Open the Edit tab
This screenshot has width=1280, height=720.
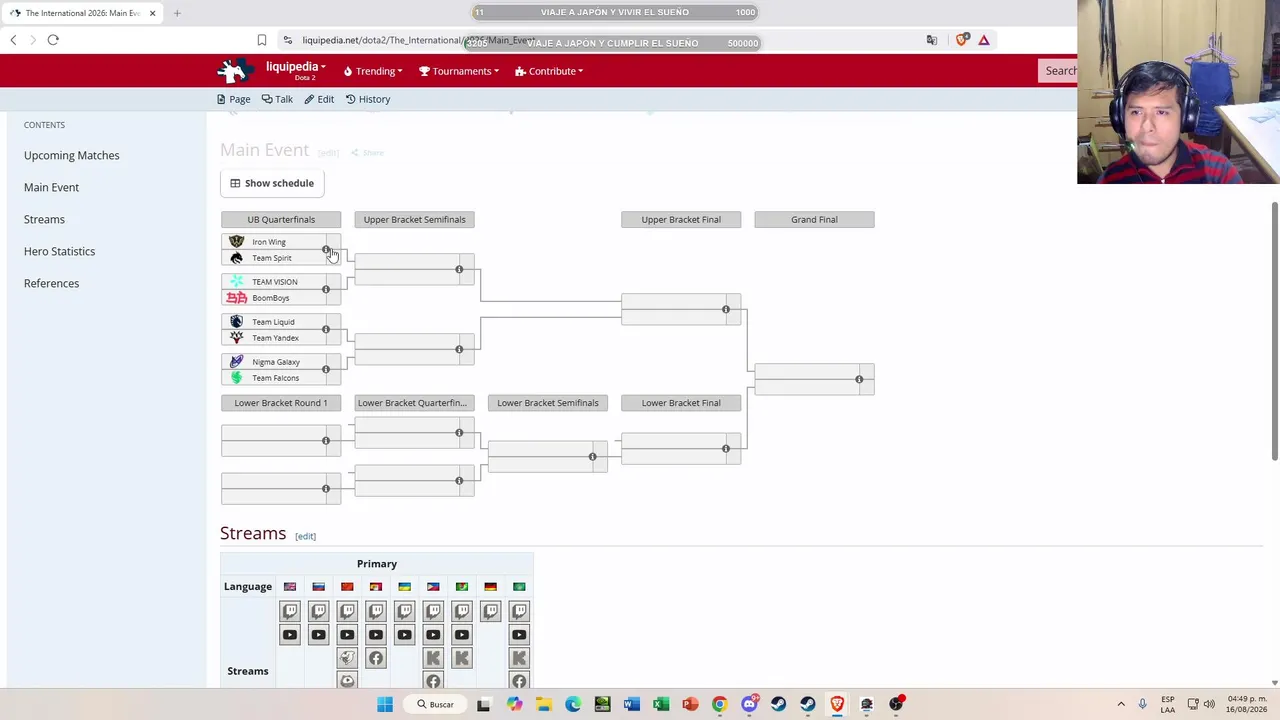pyautogui.click(x=319, y=99)
